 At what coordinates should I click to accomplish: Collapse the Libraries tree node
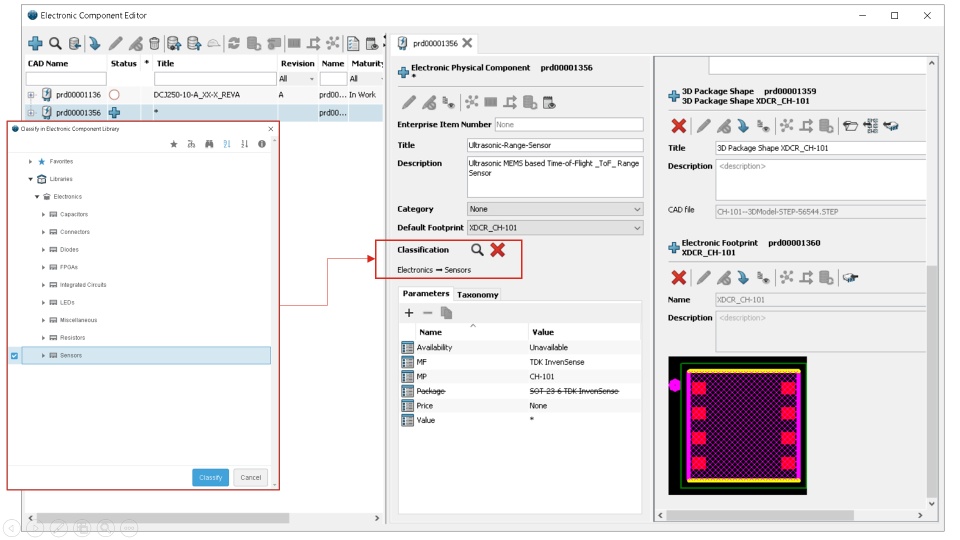pos(30,179)
